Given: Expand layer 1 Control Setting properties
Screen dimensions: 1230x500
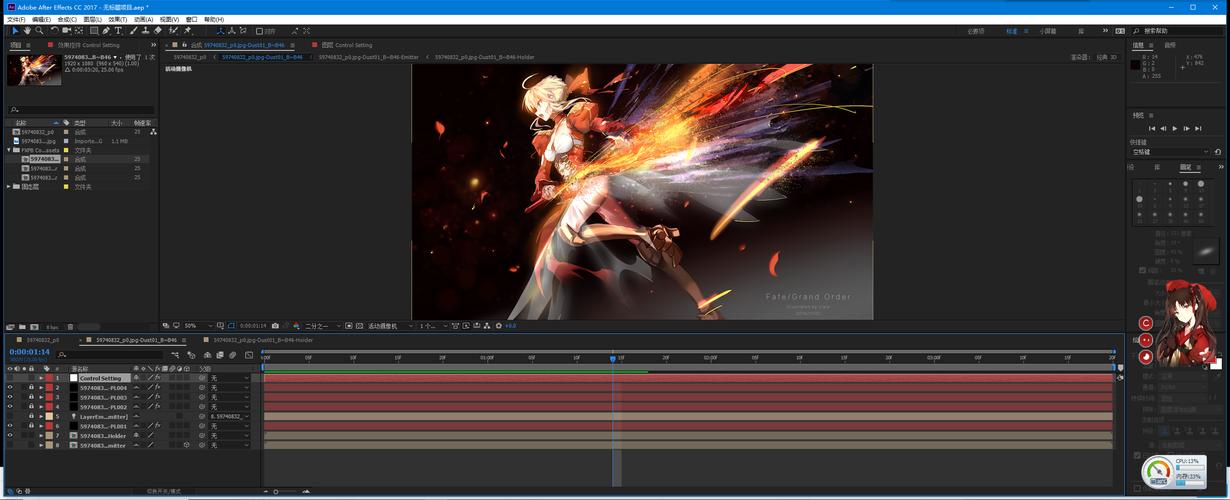Looking at the screenshot, I should point(41,378).
